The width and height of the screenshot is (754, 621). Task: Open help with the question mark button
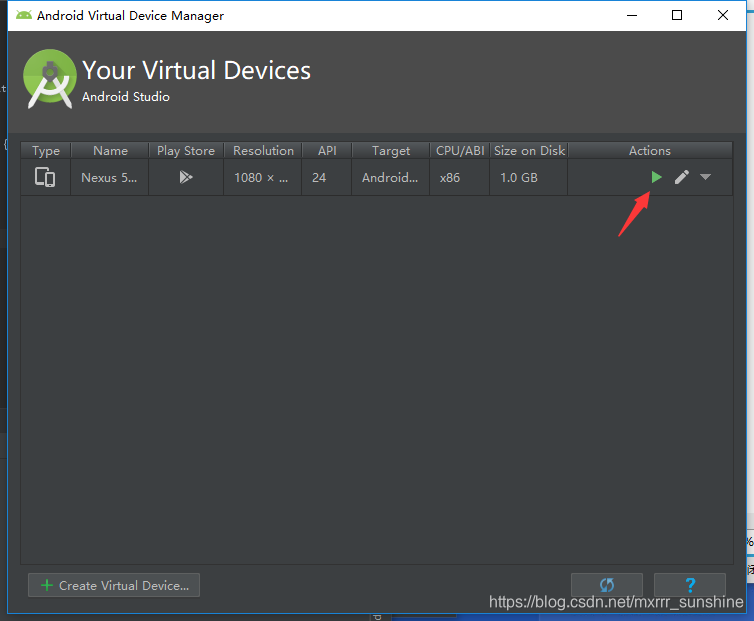[x=690, y=585]
